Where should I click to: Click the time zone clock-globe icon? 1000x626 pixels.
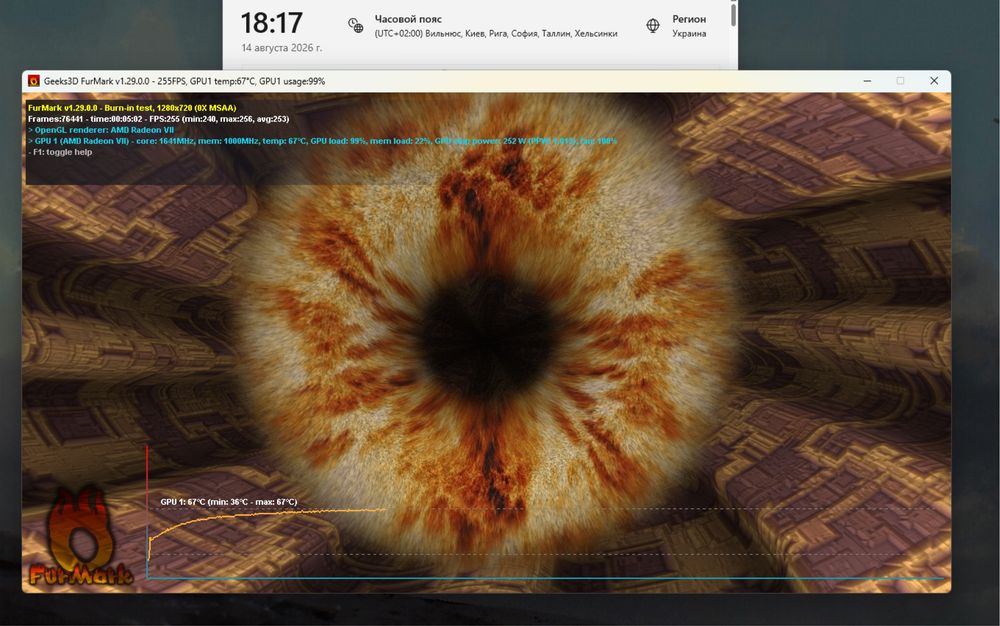point(355,25)
